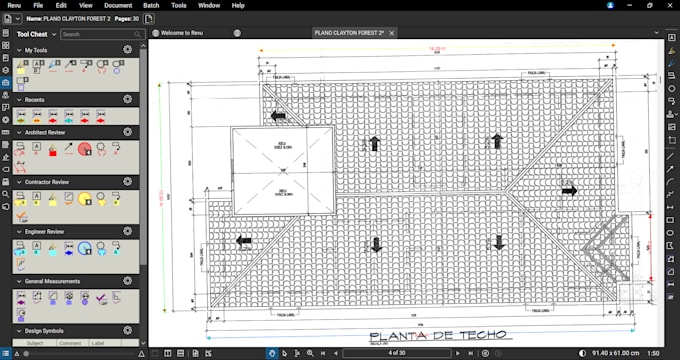This screenshot has height=360, width=680.
Task: Click the page number field 4 of 30
Action: [396, 353]
